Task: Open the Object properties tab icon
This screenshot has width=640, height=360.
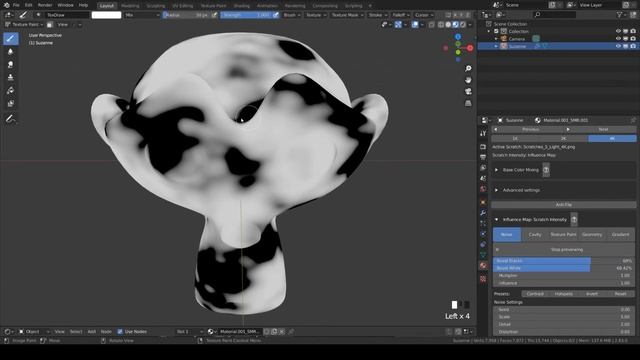Action: point(483,202)
